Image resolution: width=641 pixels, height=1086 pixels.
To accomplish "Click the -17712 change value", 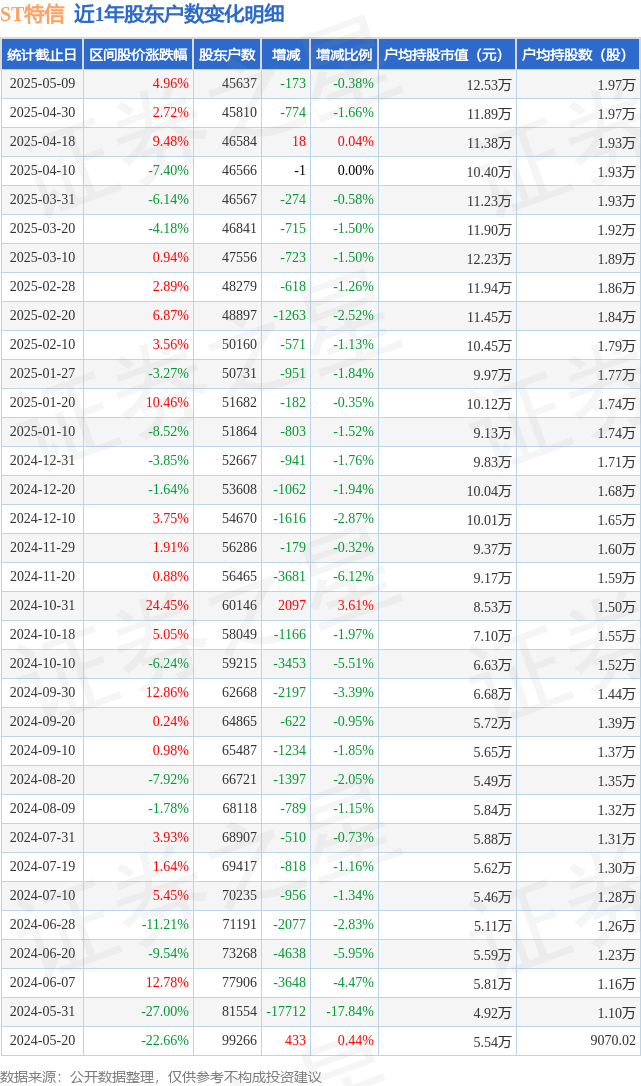I will [x=286, y=1011].
